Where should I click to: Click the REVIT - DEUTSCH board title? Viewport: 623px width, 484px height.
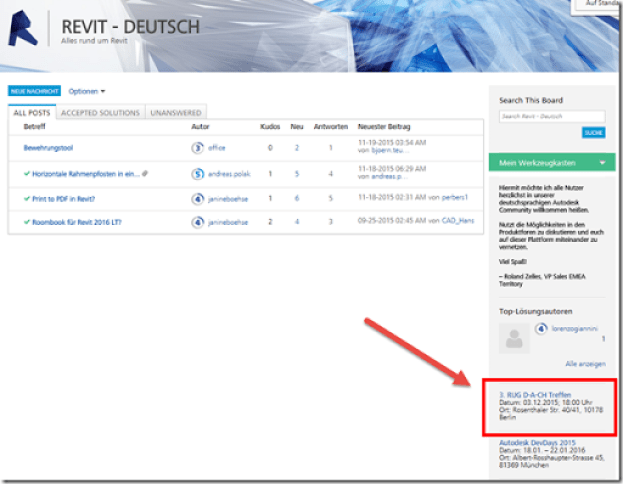(x=130, y=27)
